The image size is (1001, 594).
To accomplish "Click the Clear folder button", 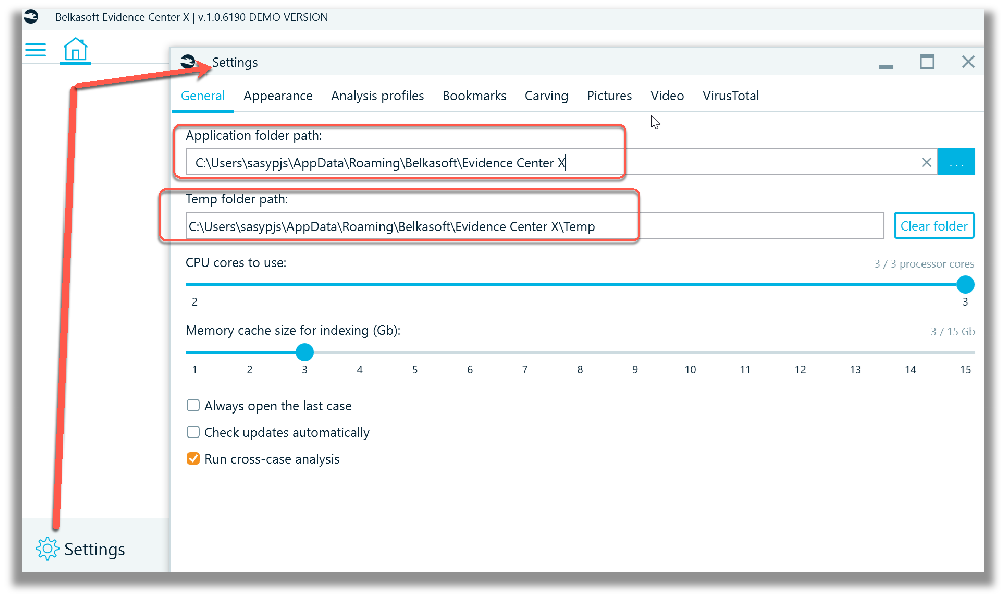I will [x=934, y=226].
